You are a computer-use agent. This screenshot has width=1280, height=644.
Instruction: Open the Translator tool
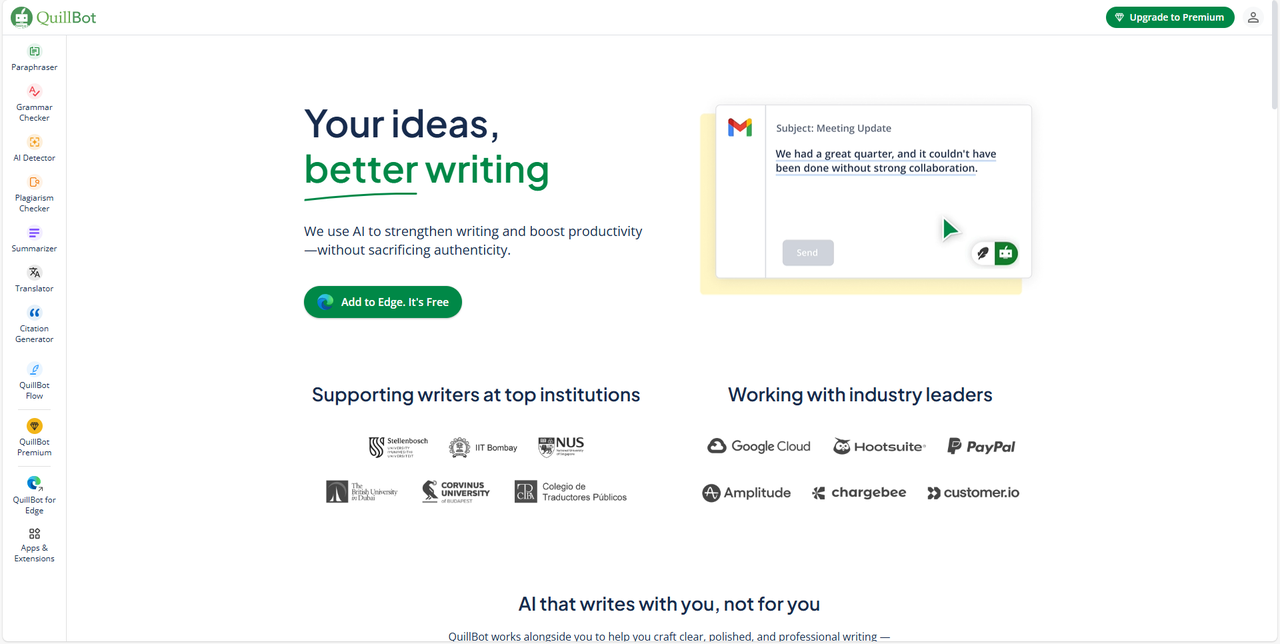pos(34,280)
